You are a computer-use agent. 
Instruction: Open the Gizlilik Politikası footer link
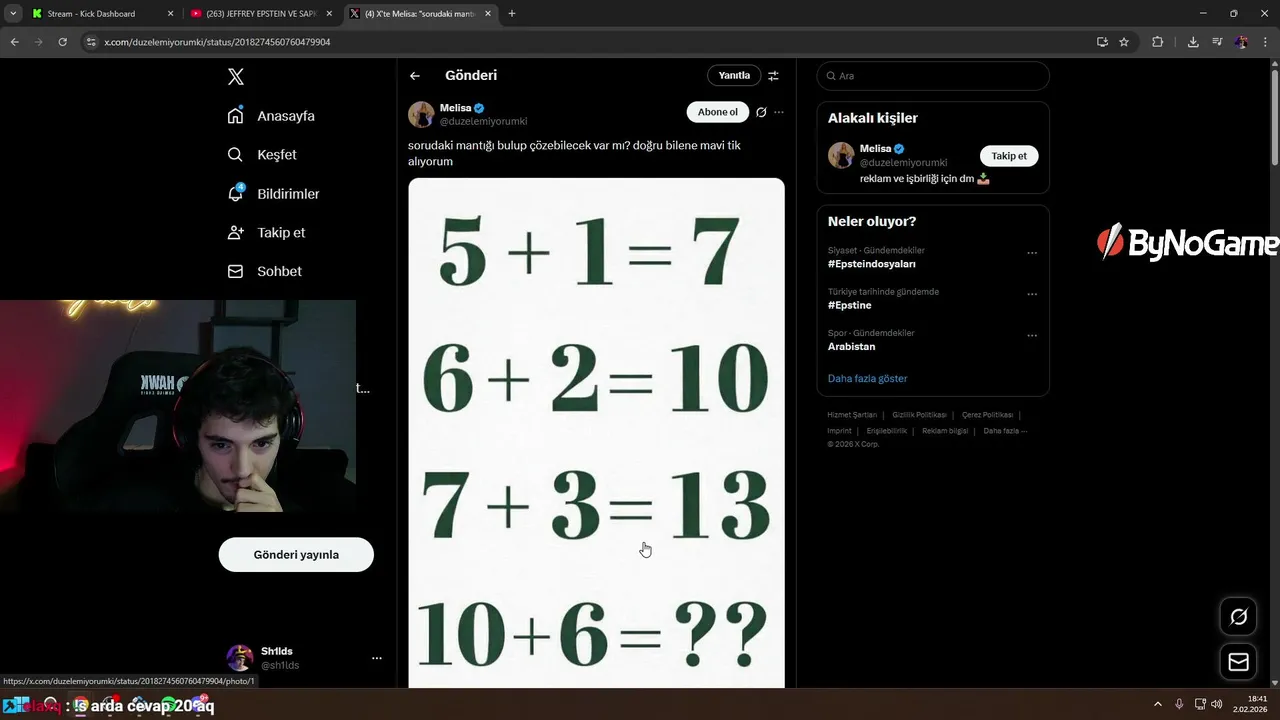[x=919, y=415]
